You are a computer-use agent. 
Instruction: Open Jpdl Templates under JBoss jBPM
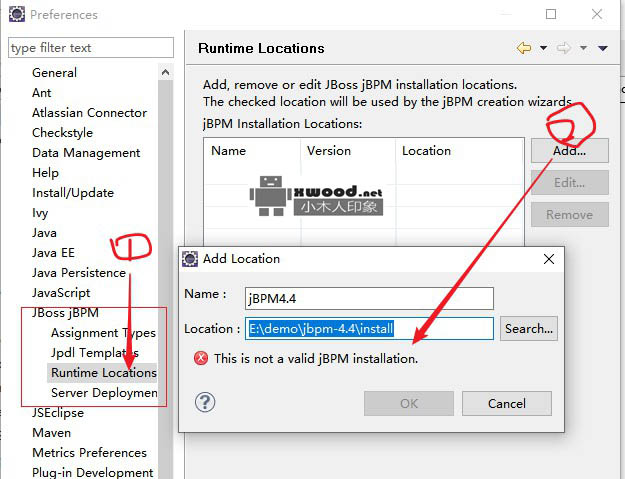coord(95,353)
